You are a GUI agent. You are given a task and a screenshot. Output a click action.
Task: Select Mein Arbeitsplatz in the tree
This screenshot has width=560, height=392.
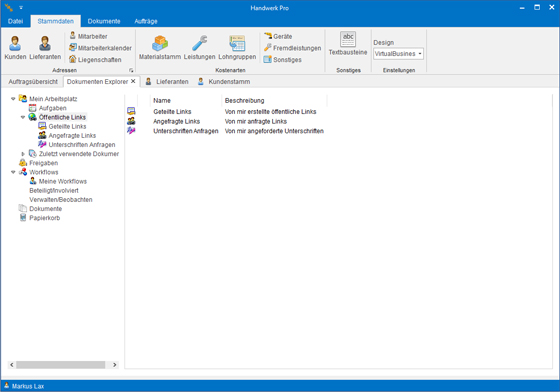(x=53, y=99)
